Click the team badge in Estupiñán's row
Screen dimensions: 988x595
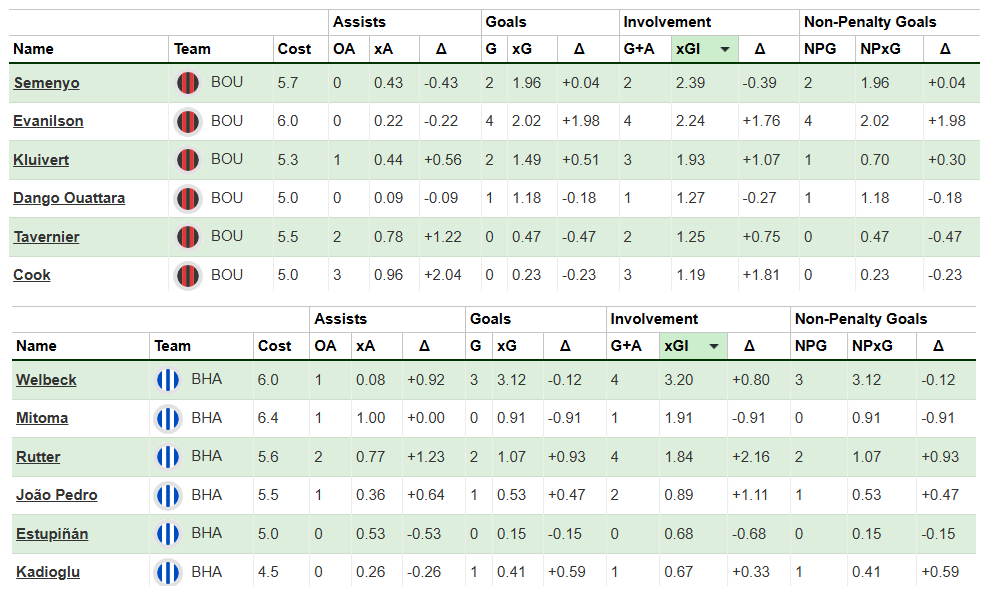(167, 534)
